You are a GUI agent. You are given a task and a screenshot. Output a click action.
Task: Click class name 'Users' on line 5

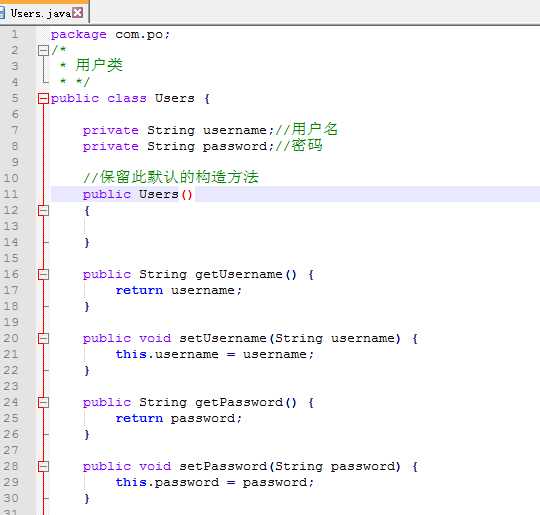click(175, 98)
